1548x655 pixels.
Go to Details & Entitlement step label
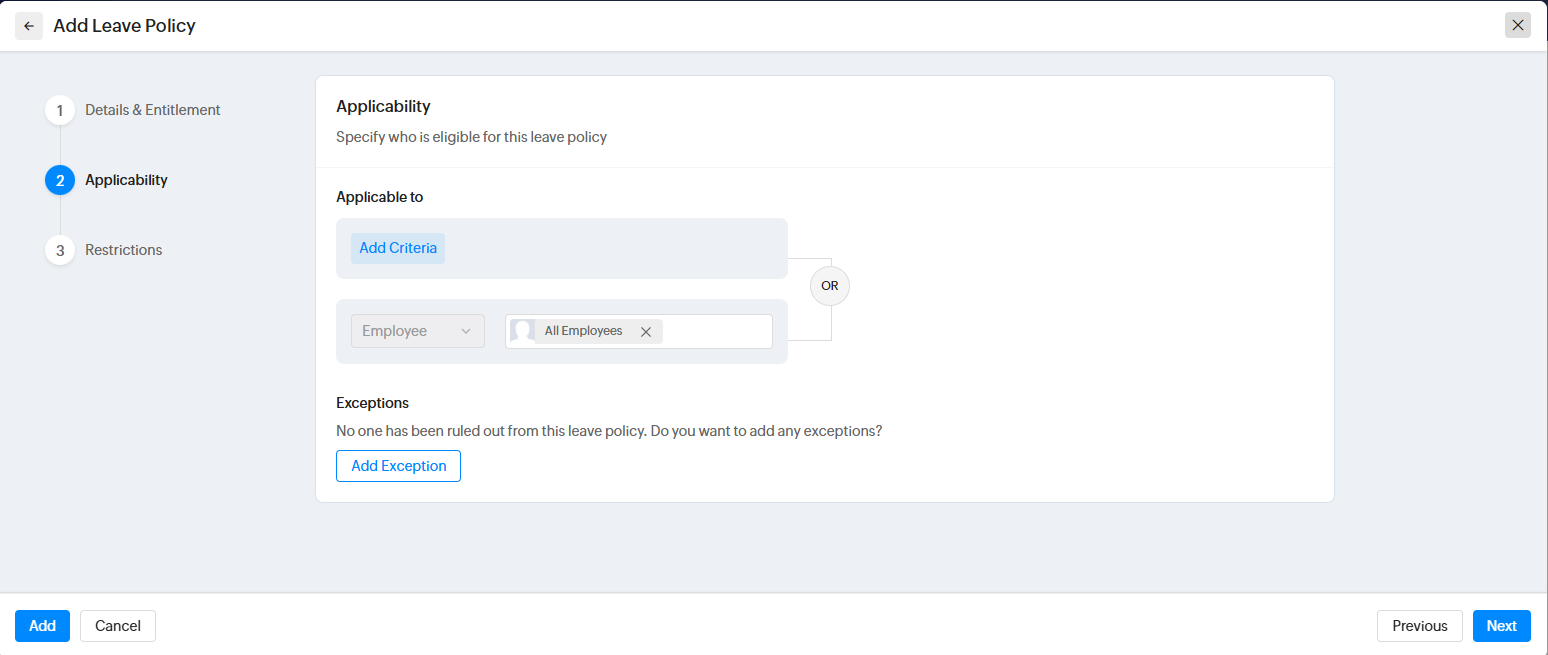click(152, 110)
